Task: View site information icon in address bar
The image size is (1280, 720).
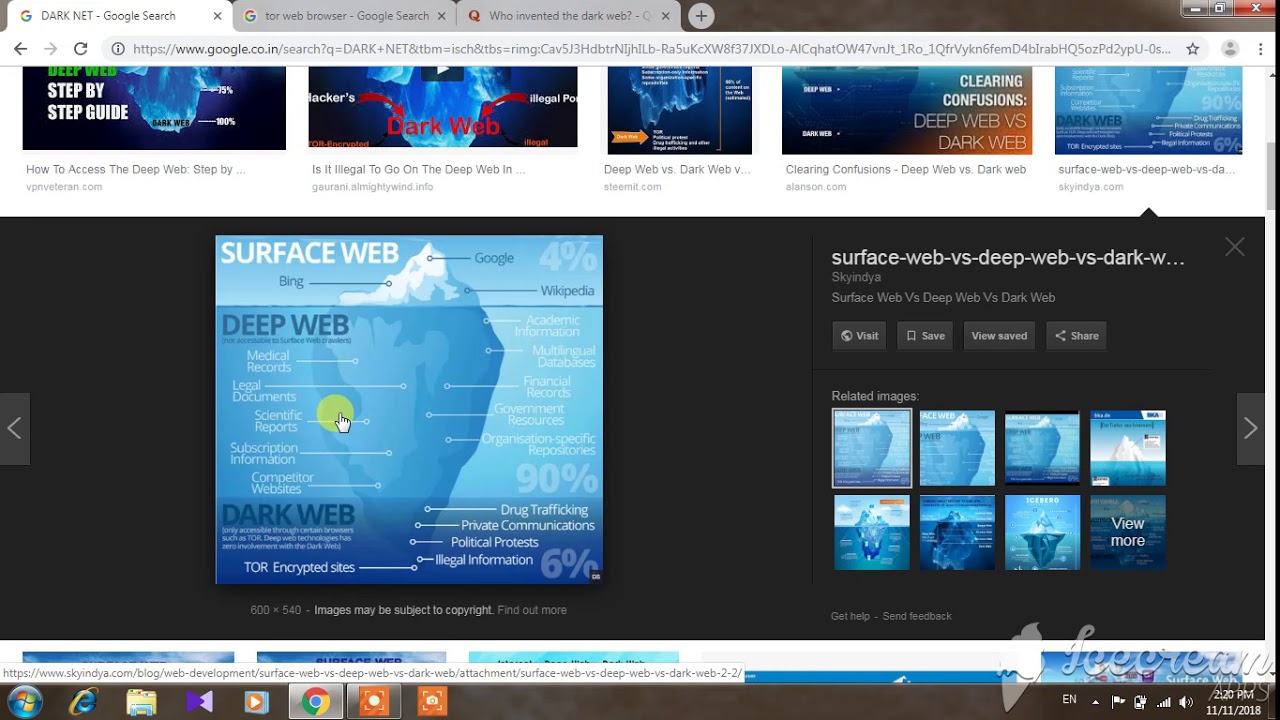Action: tap(118, 48)
